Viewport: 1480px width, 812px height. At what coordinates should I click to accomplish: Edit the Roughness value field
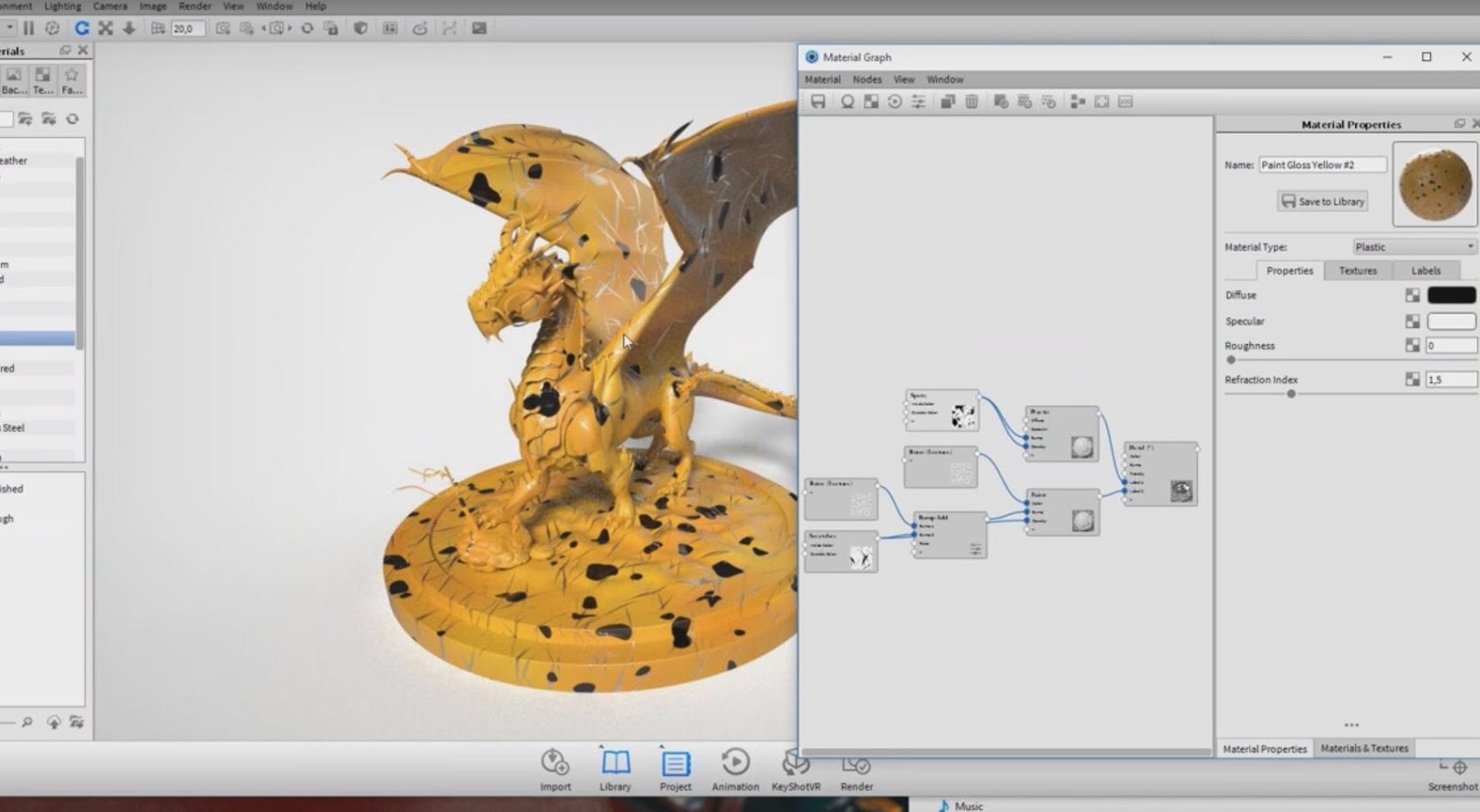coord(1450,345)
